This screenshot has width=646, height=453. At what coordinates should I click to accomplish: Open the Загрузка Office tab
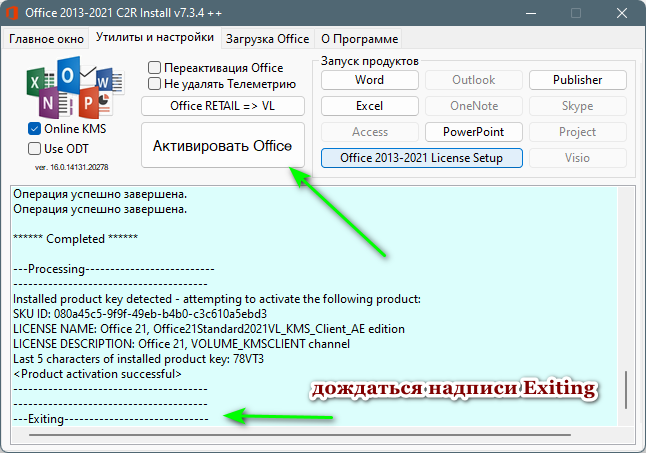tap(267, 39)
